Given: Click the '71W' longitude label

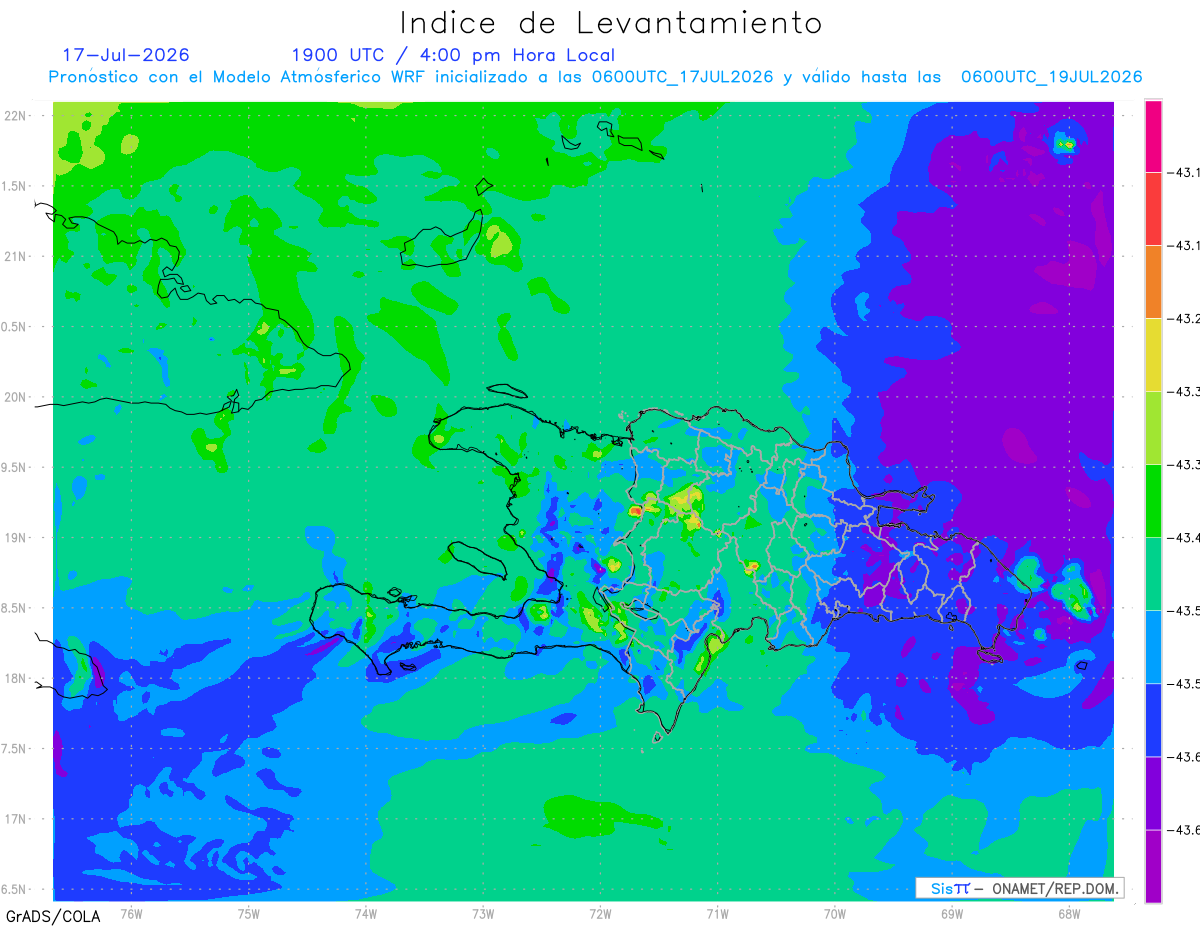Looking at the screenshot, I should [x=717, y=913].
